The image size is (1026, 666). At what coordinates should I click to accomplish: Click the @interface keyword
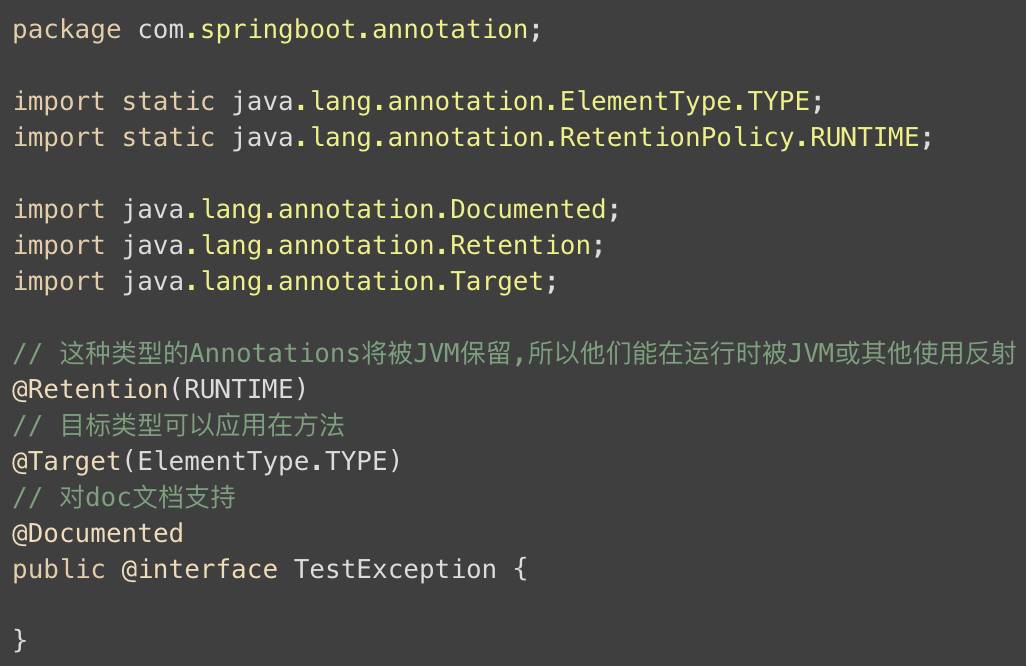pos(199,570)
